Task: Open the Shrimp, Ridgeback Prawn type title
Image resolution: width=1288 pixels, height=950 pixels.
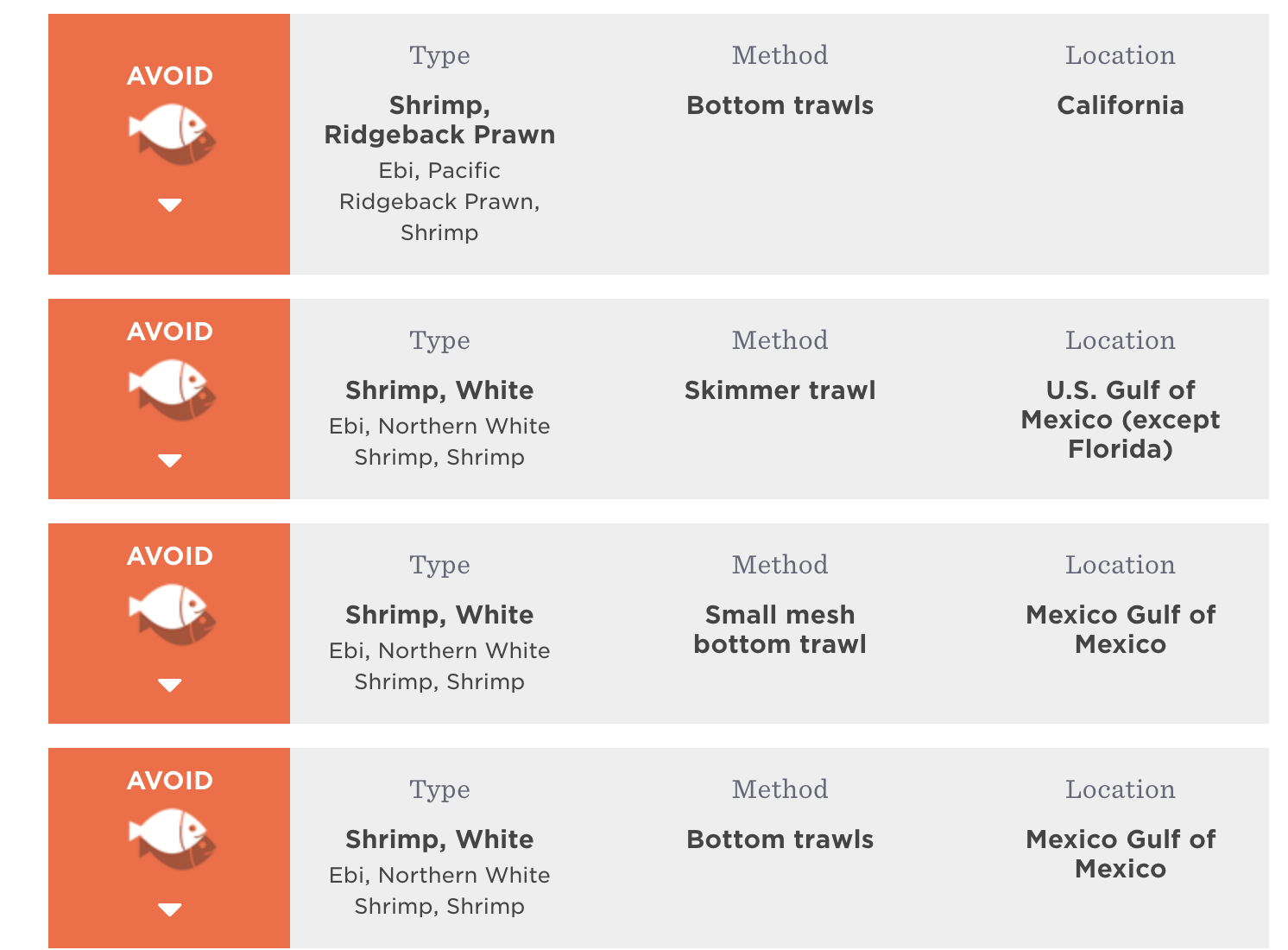Action: (x=439, y=120)
